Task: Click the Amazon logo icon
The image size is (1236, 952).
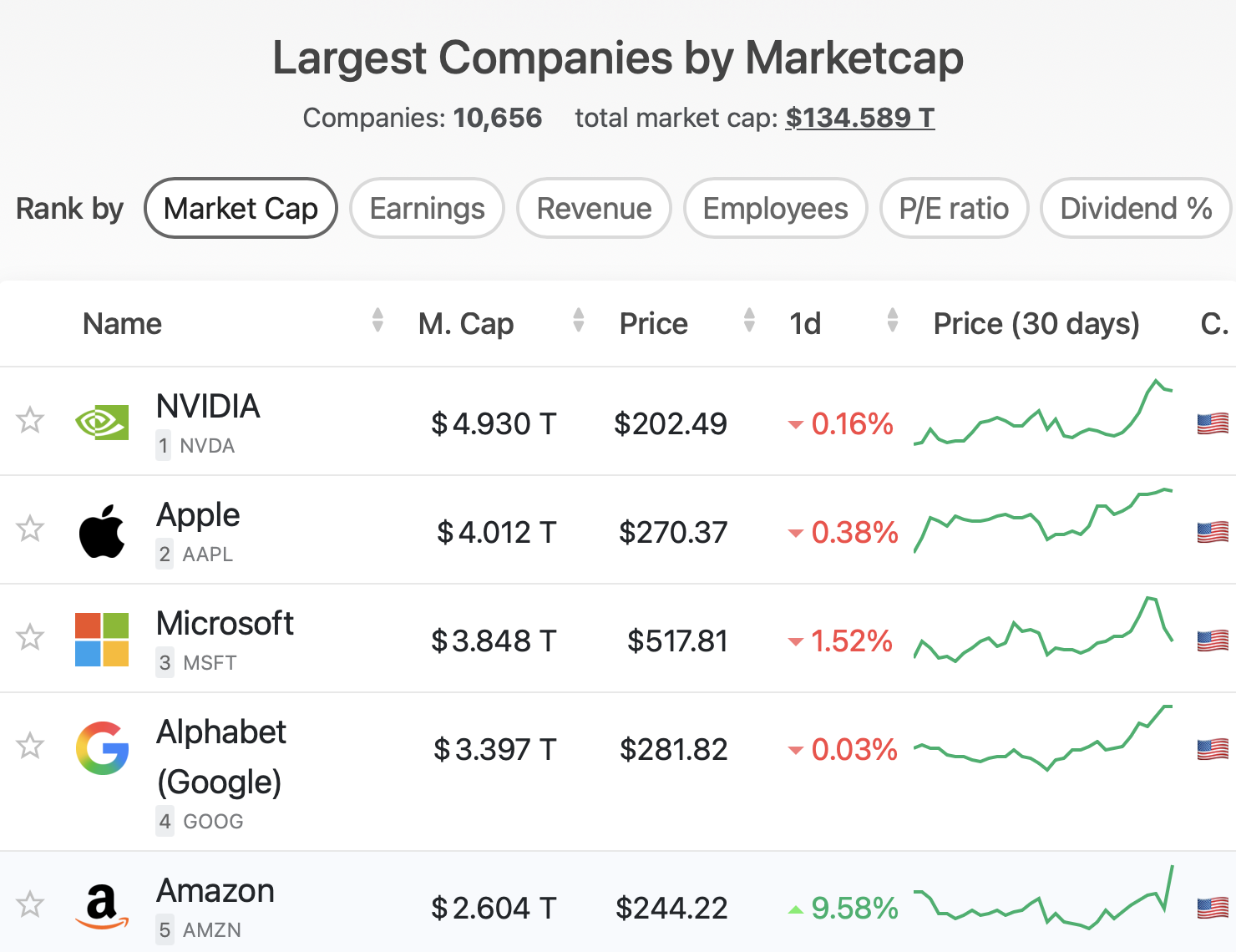Action: click(x=102, y=907)
